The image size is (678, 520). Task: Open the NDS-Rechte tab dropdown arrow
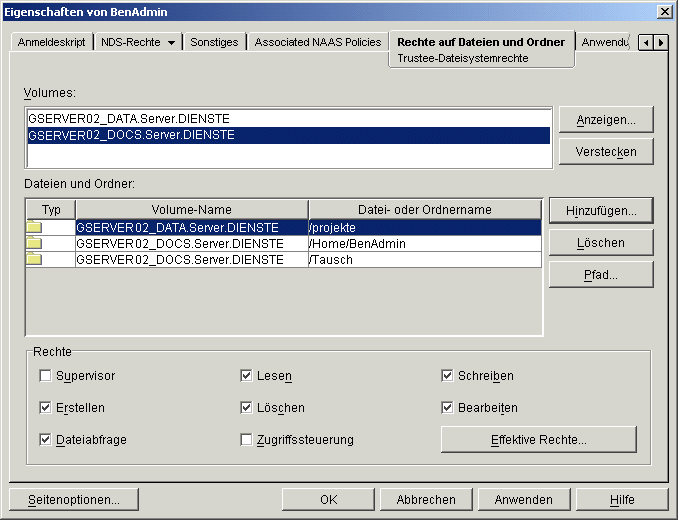tap(171, 43)
